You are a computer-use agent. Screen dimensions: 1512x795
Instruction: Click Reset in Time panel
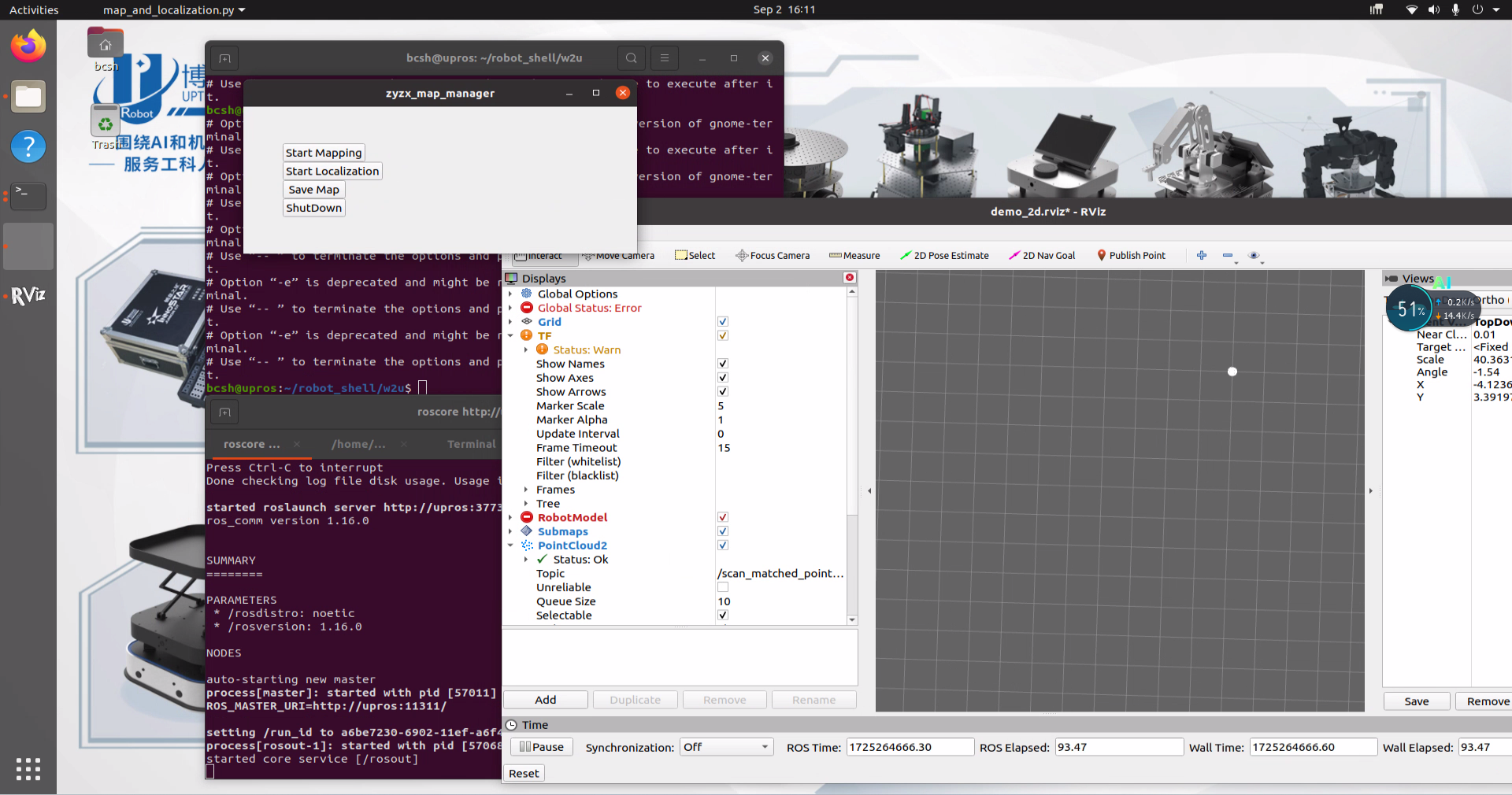[x=524, y=773]
